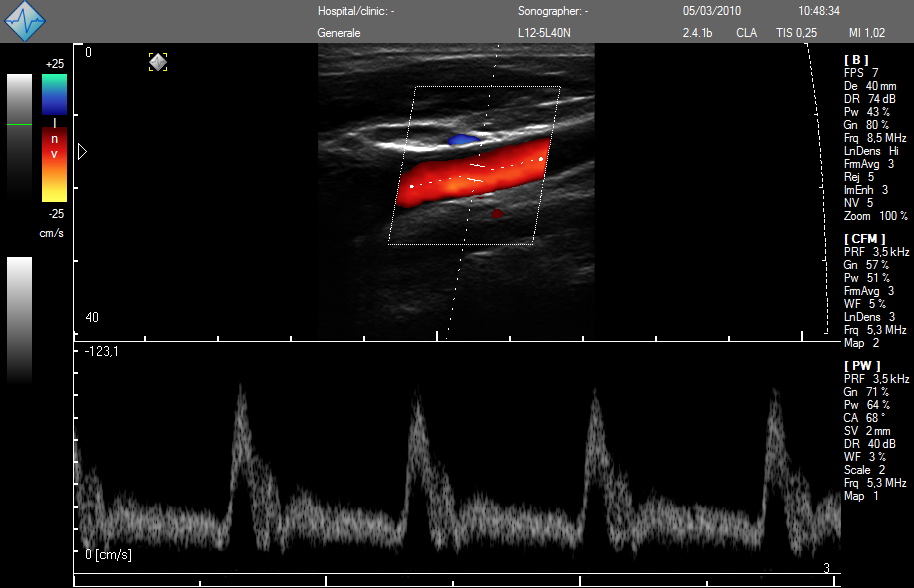This screenshot has height=588, width=914.
Task: Click the WF 5 % wall filter parameter
Action: (864, 304)
